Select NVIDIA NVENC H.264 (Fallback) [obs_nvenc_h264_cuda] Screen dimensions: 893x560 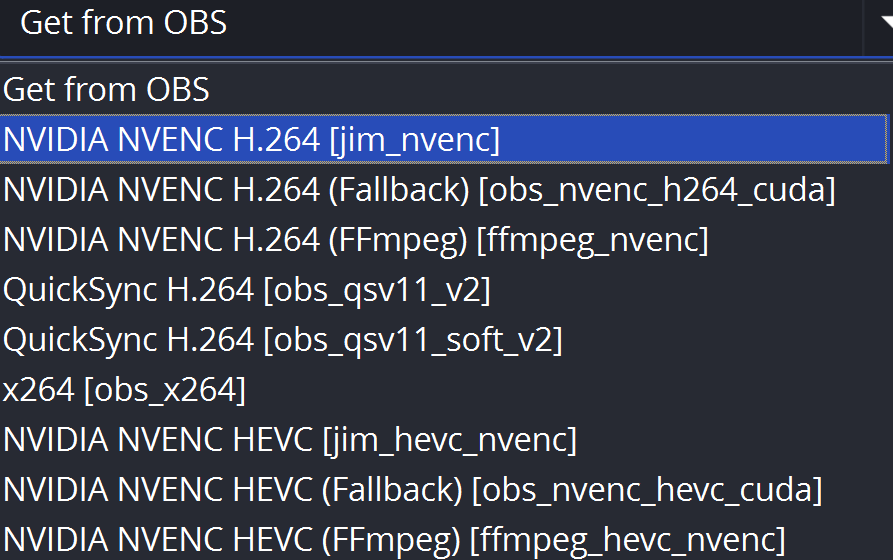click(444, 189)
